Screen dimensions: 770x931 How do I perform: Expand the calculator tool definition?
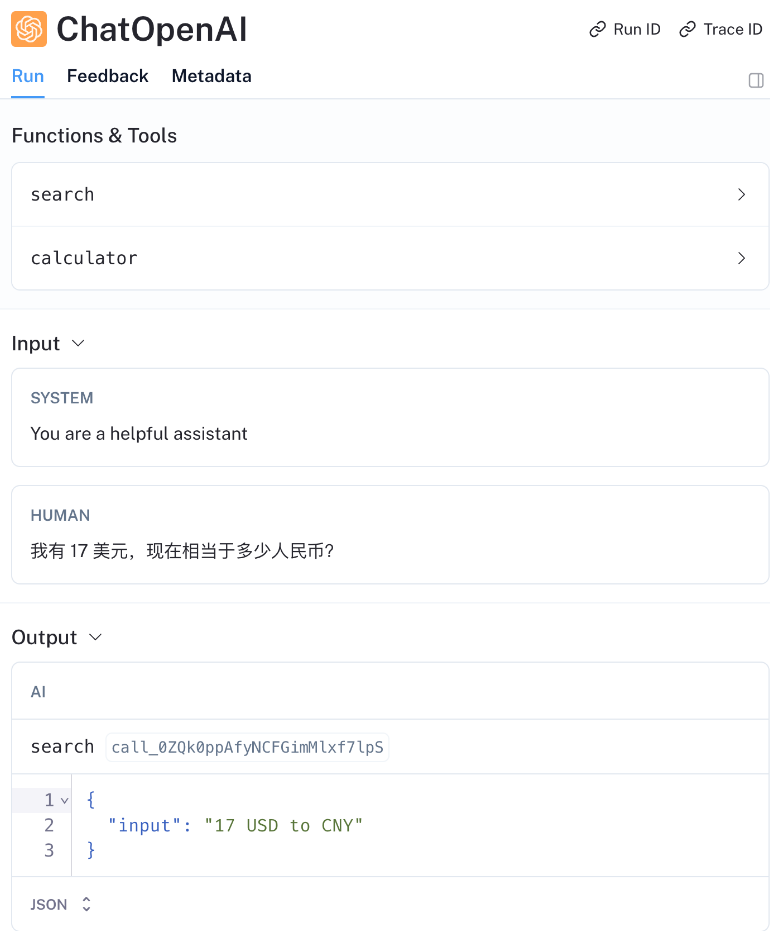pos(742,258)
